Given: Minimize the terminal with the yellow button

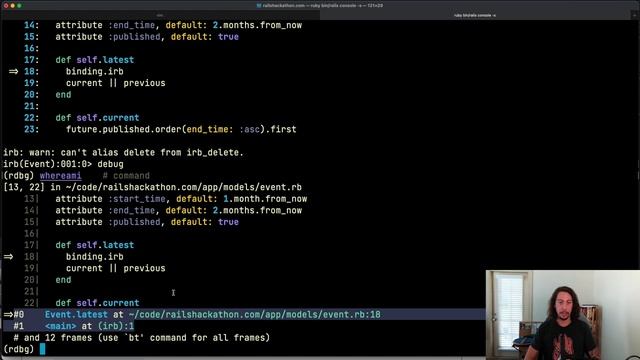Looking at the screenshot, I should tap(13, 6).
